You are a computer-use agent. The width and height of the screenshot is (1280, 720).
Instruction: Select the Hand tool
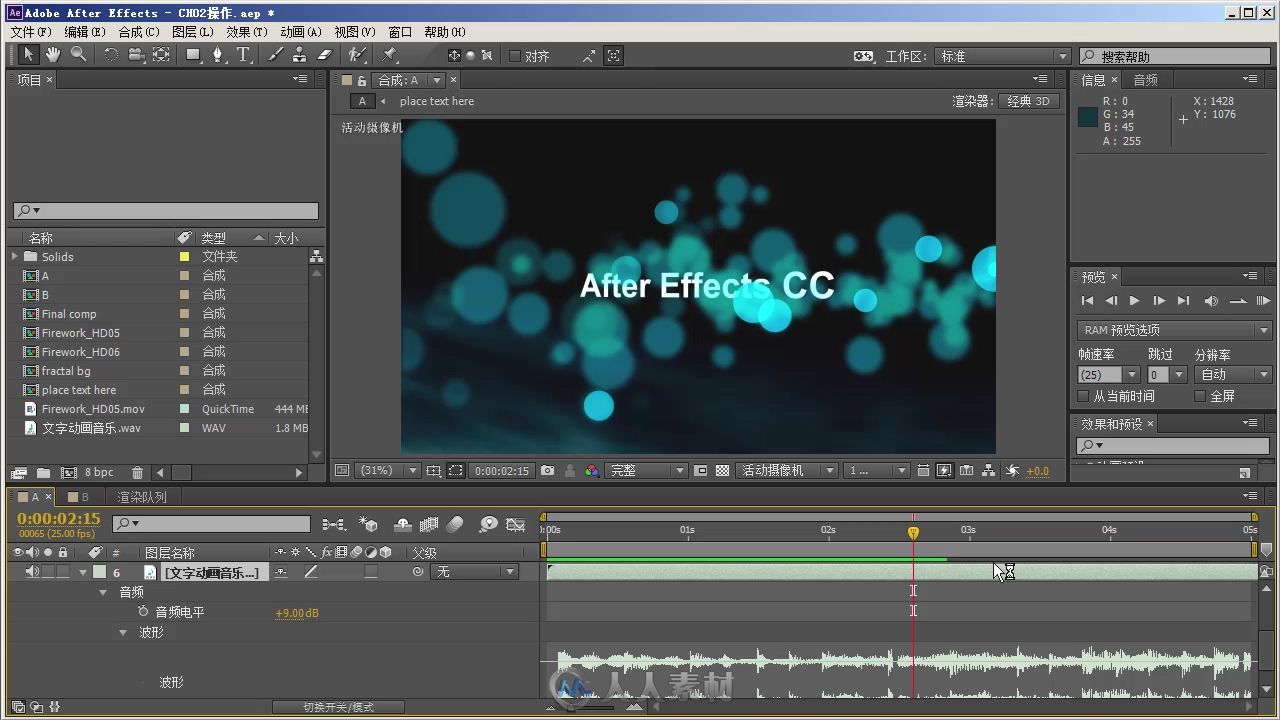click(x=53, y=55)
